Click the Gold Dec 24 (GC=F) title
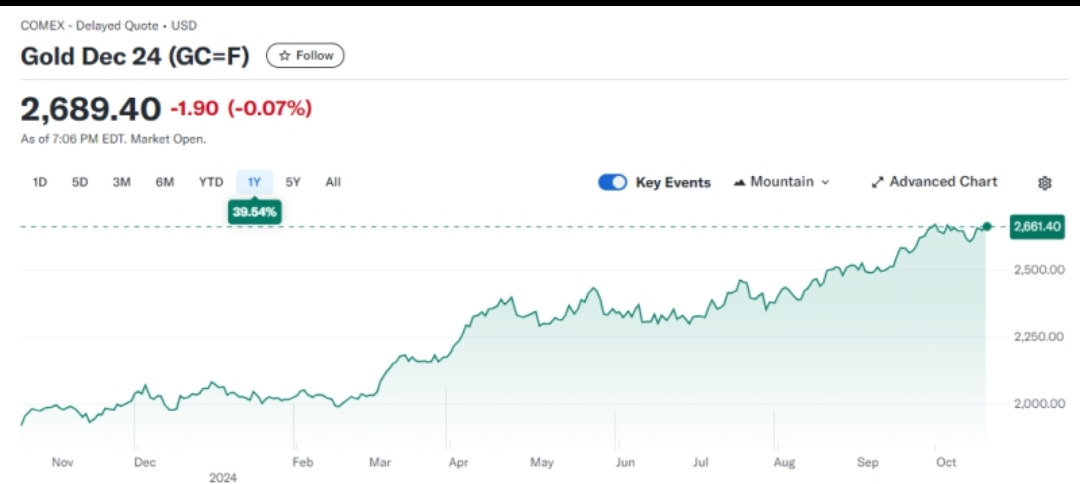This screenshot has height=484, width=1080. pos(135,56)
